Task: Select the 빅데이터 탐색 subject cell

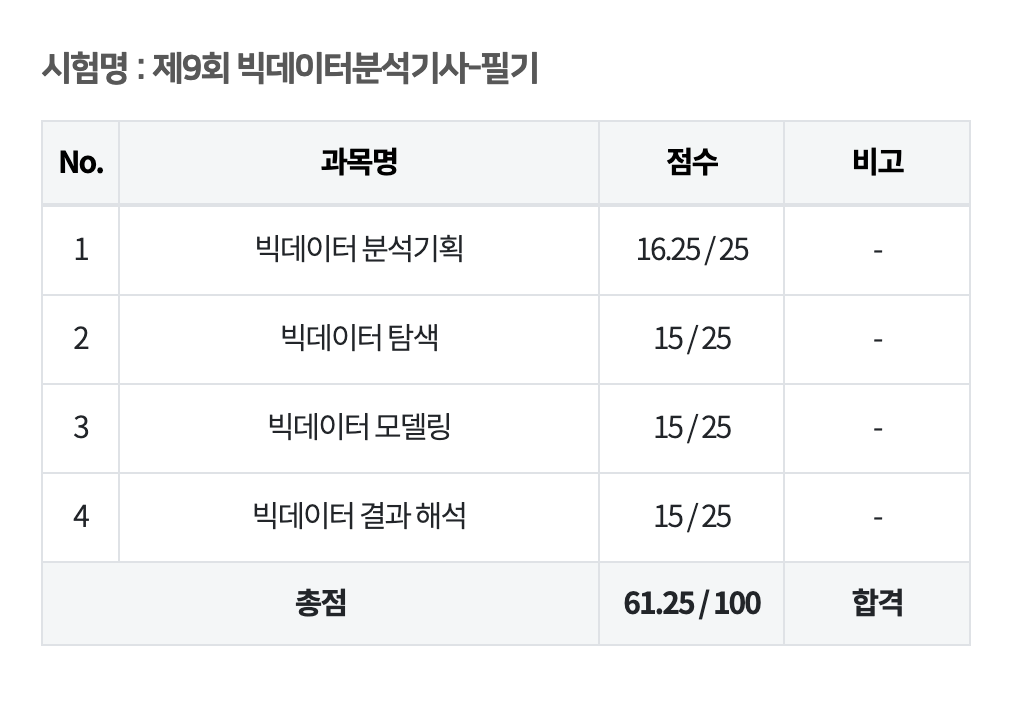Action: pos(359,339)
